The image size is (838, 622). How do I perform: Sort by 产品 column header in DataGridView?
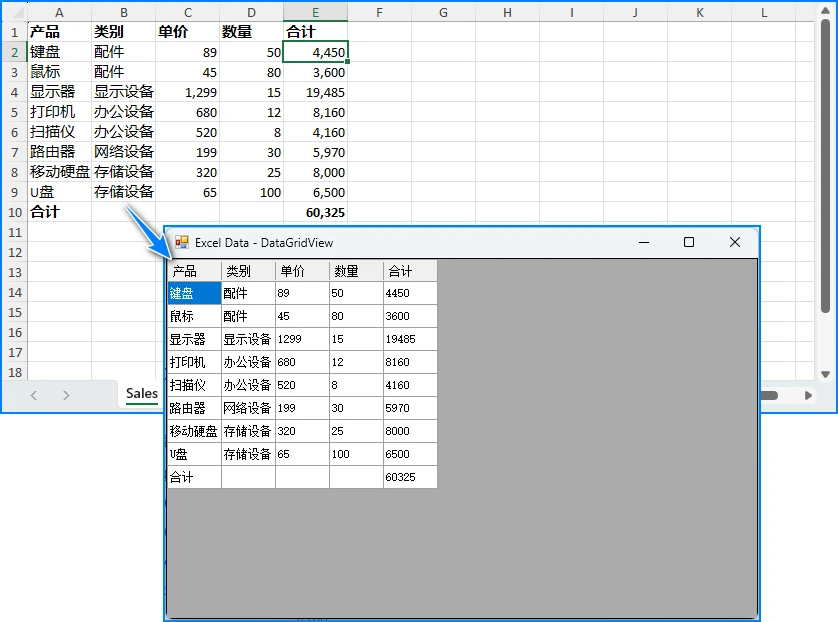195,271
